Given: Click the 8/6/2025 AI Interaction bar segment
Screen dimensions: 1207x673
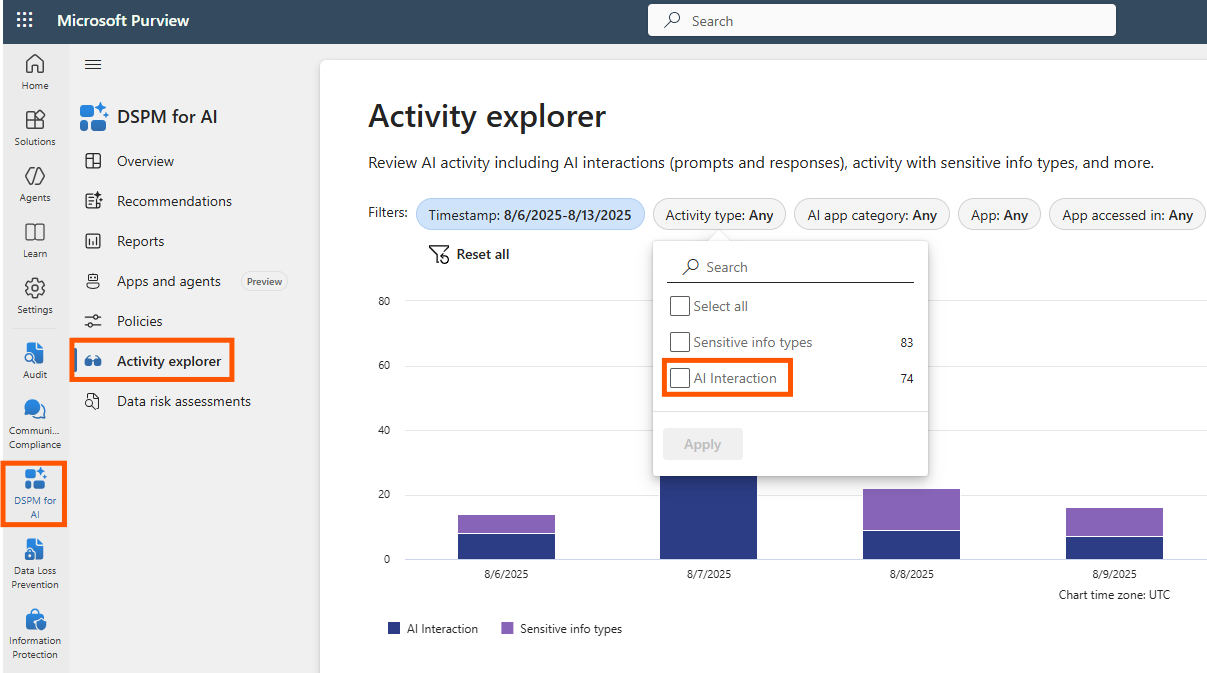Looking at the screenshot, I should pos(507,546).
